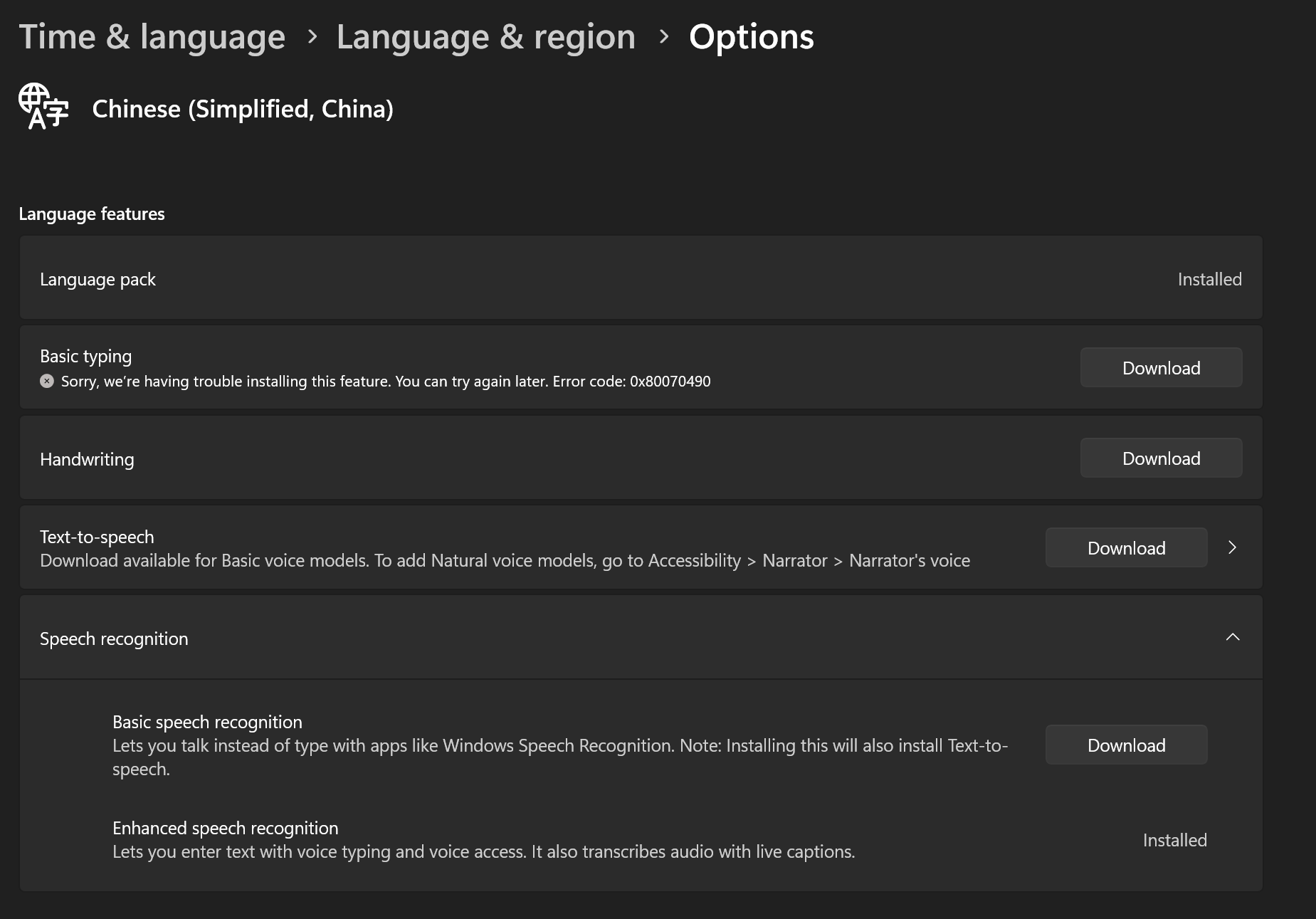Click the Options breadcrumb title
The image size is (1316, 919).
751,36
